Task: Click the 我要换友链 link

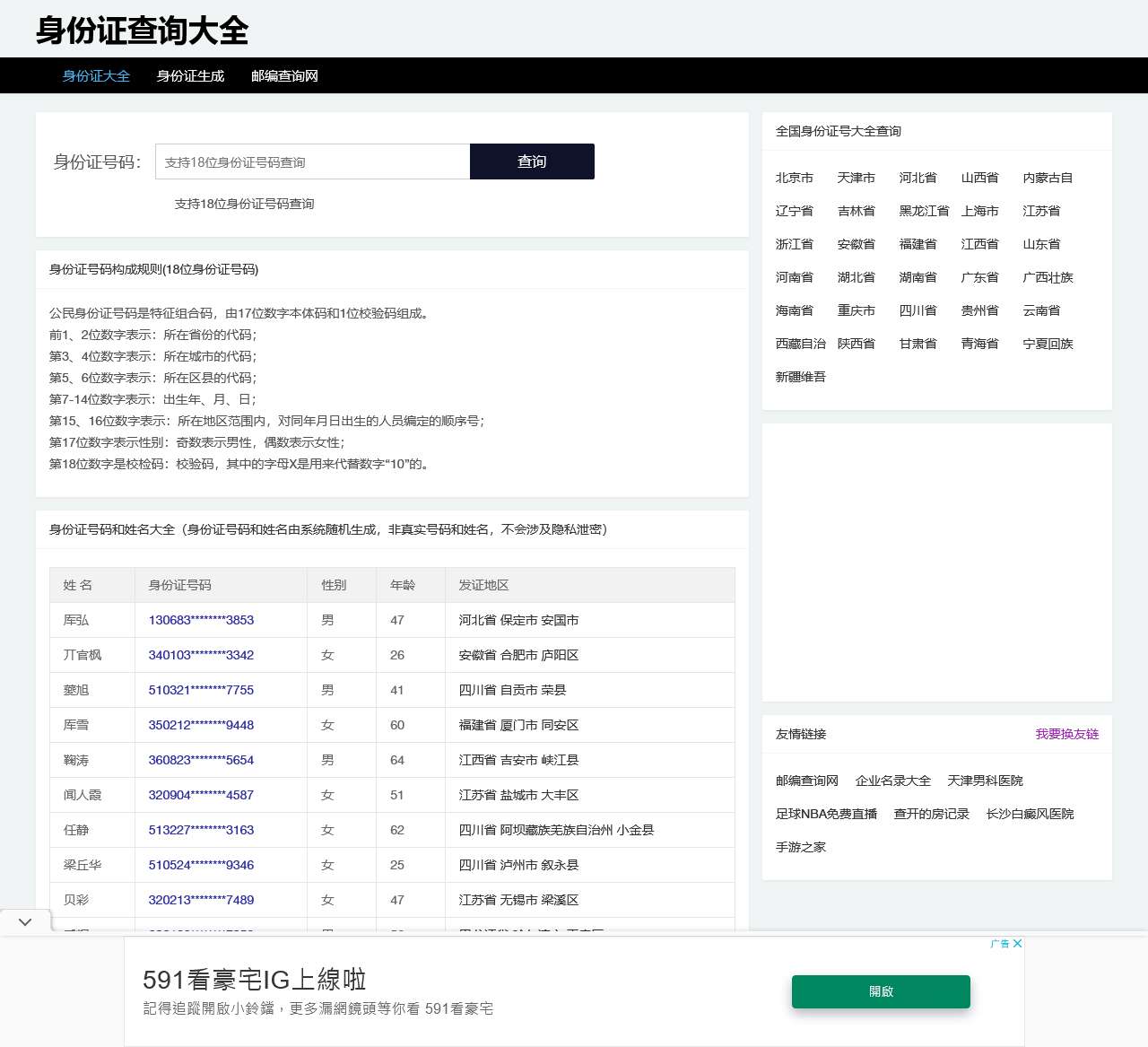Action: tap(1067, 734)
